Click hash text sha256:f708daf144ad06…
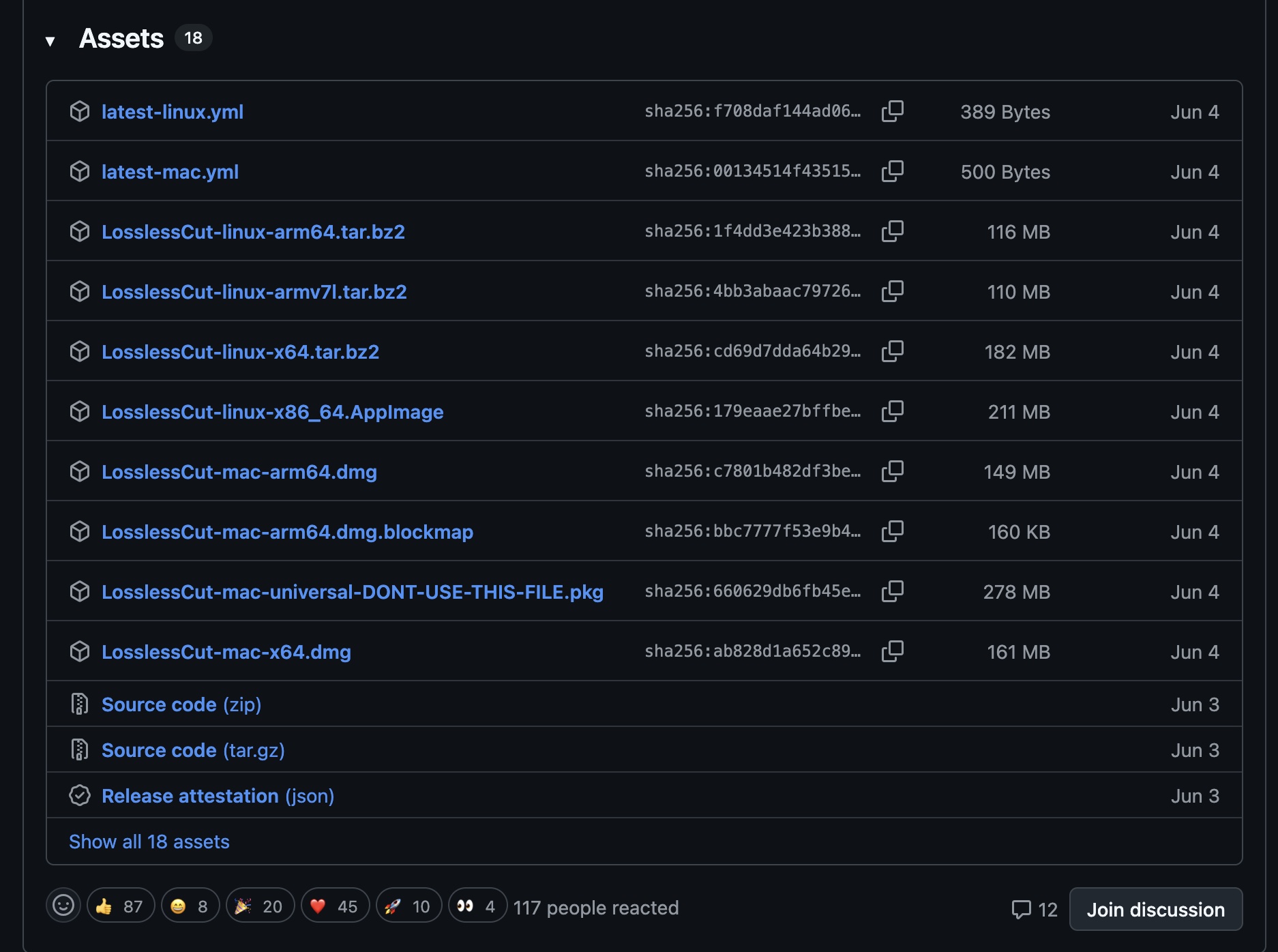The width and height of the screenshot is (1278, 952). 753,111
